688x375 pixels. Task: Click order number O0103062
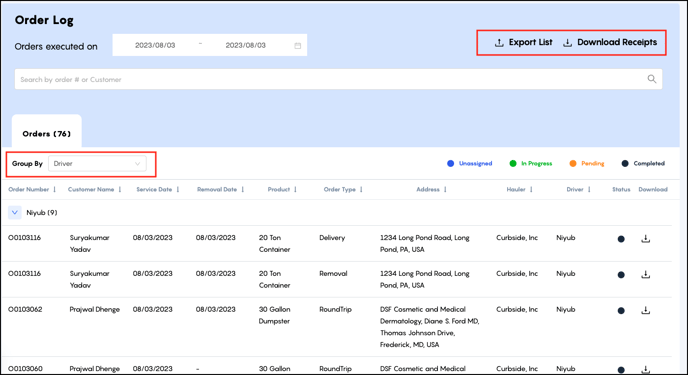tap(25, 309)
